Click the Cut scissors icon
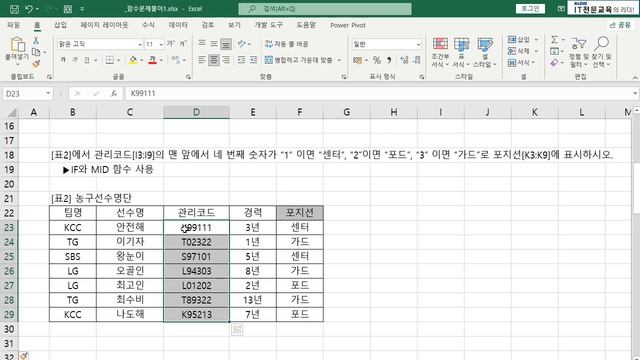640x360 pixels. [36, 40]
